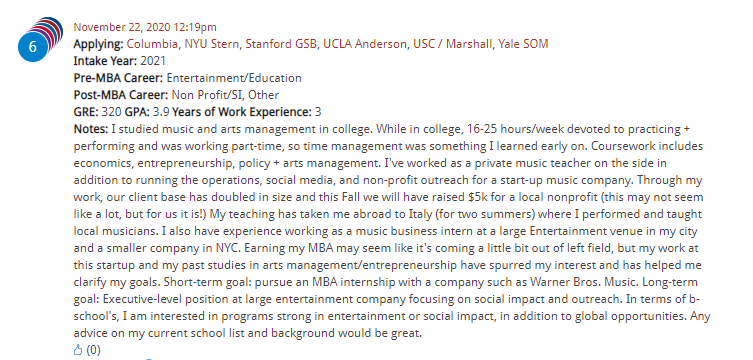Screen dimensions: 753x360
Task: Go to the Yale SOM link
Action: pyautogui.click(x=523, y=44)
